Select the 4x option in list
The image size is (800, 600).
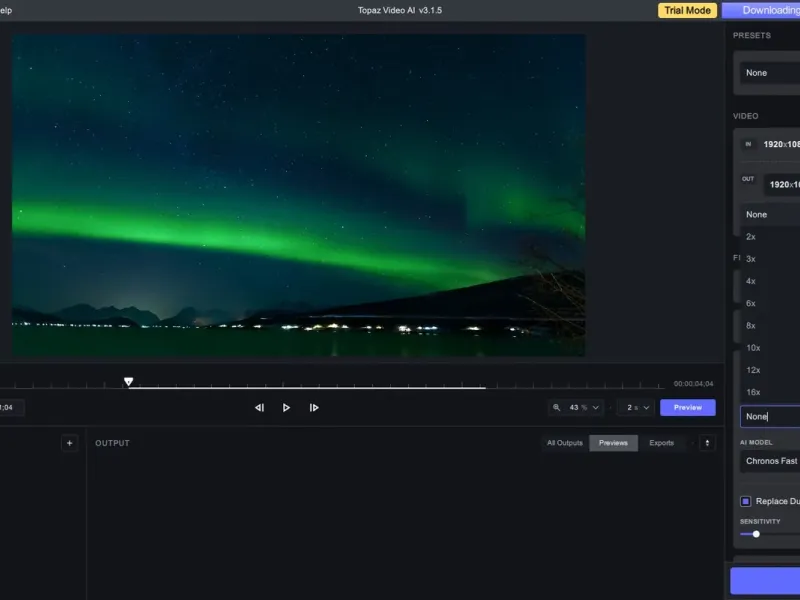(751, 281)
